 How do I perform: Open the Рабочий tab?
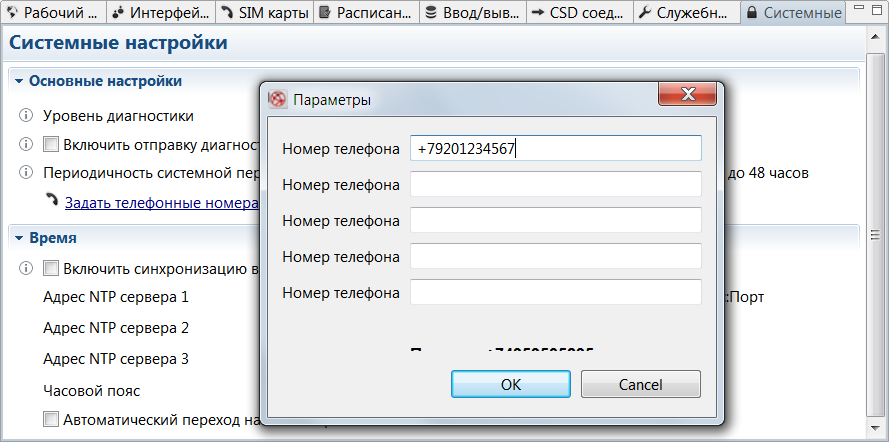(53, 12)
